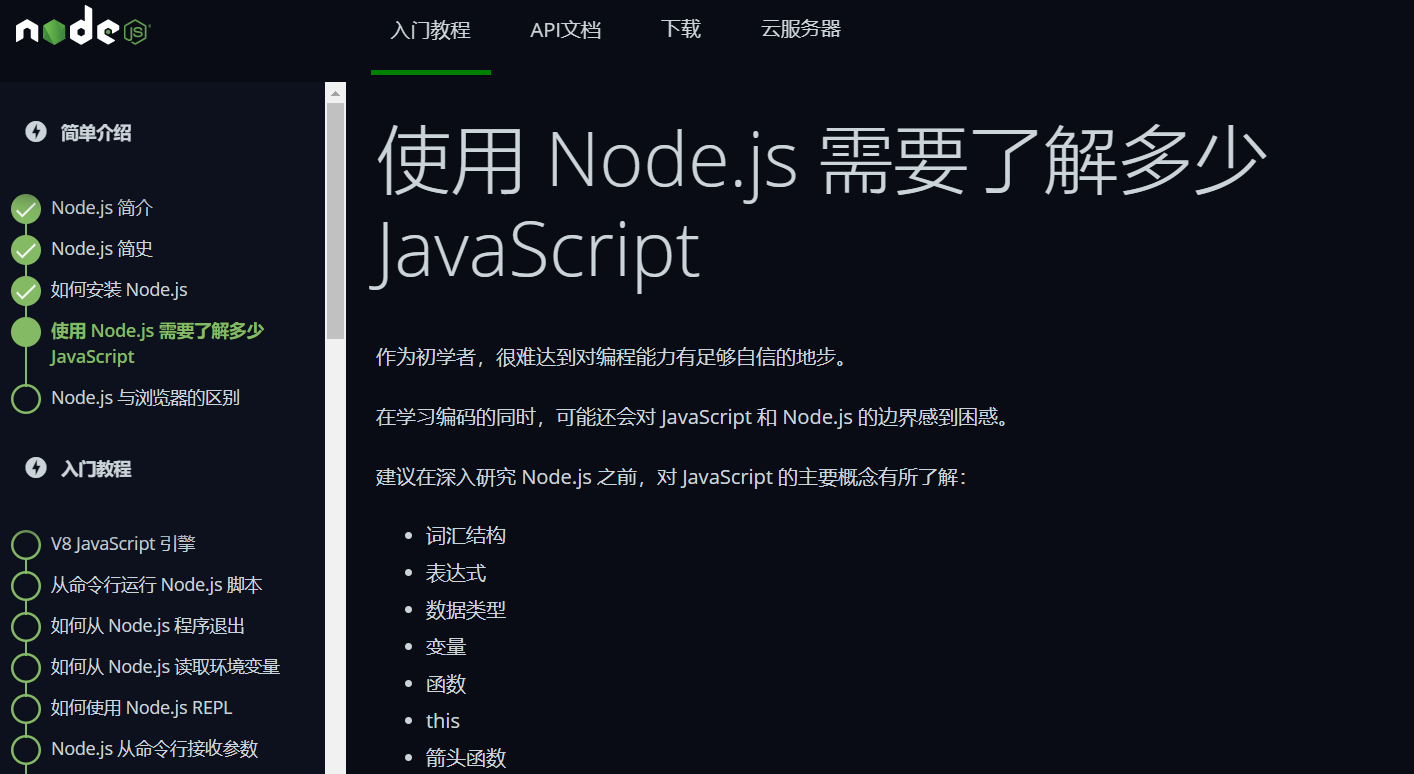Screen dimensions: 1414x774
Task: Click the circle marker for V8 JavaScript 引擎
Action: 26,545
